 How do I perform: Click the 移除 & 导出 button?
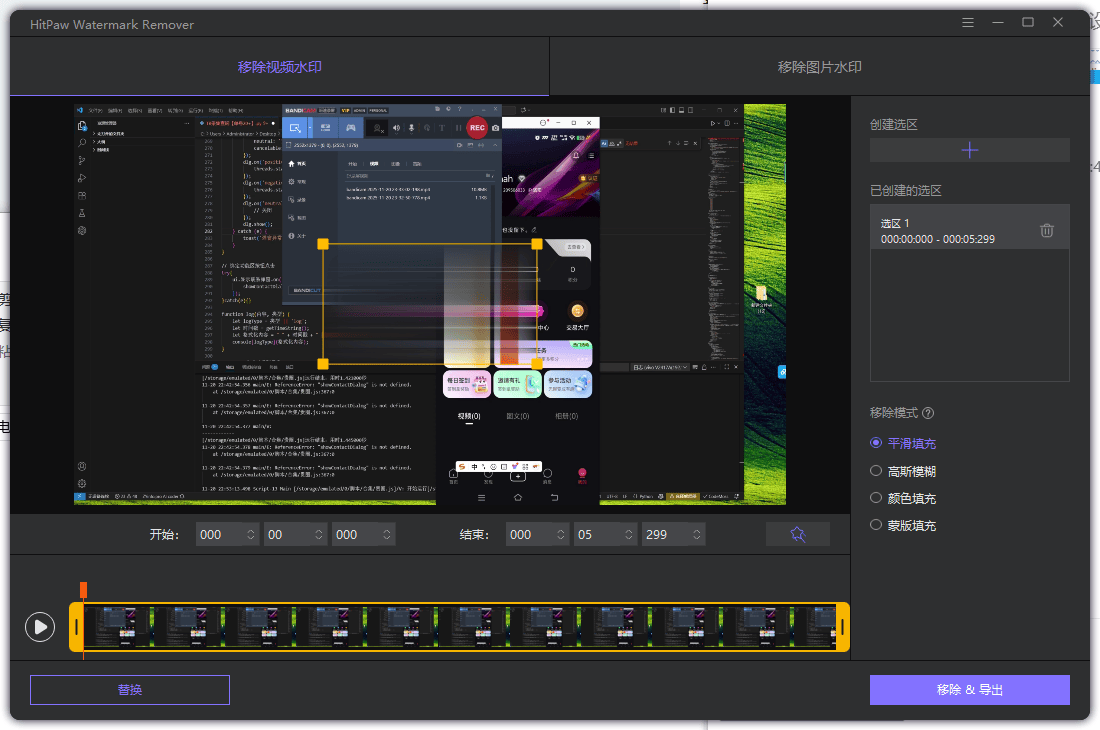pyautogui.click(x=969, y=690)
